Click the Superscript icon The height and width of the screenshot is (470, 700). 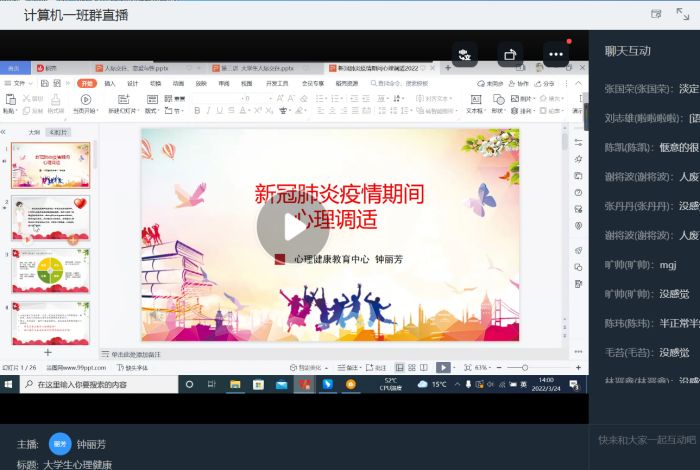coord(258,111)
